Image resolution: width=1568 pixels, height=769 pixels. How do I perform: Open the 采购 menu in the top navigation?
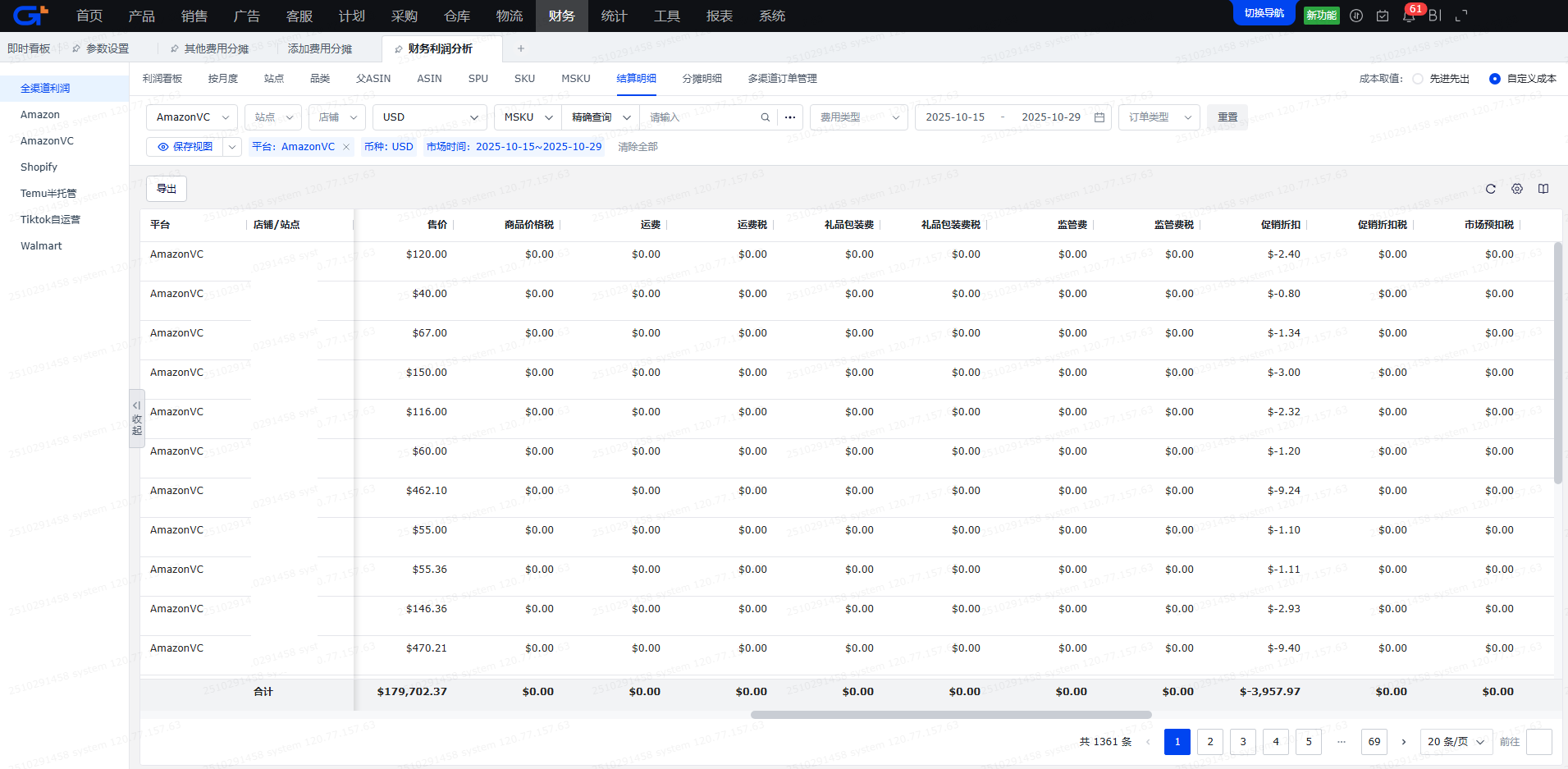point(405,16)
